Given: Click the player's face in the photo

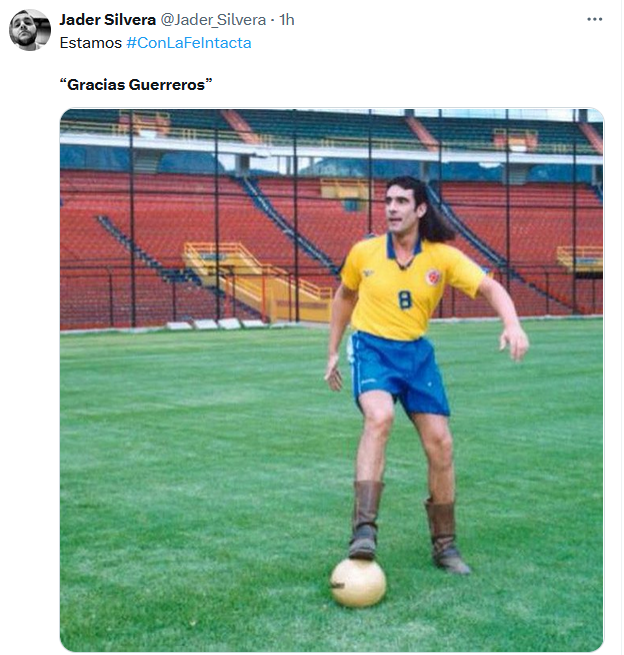Looking at the screenshot, I should pyautogui.click(x=400, y=207).
